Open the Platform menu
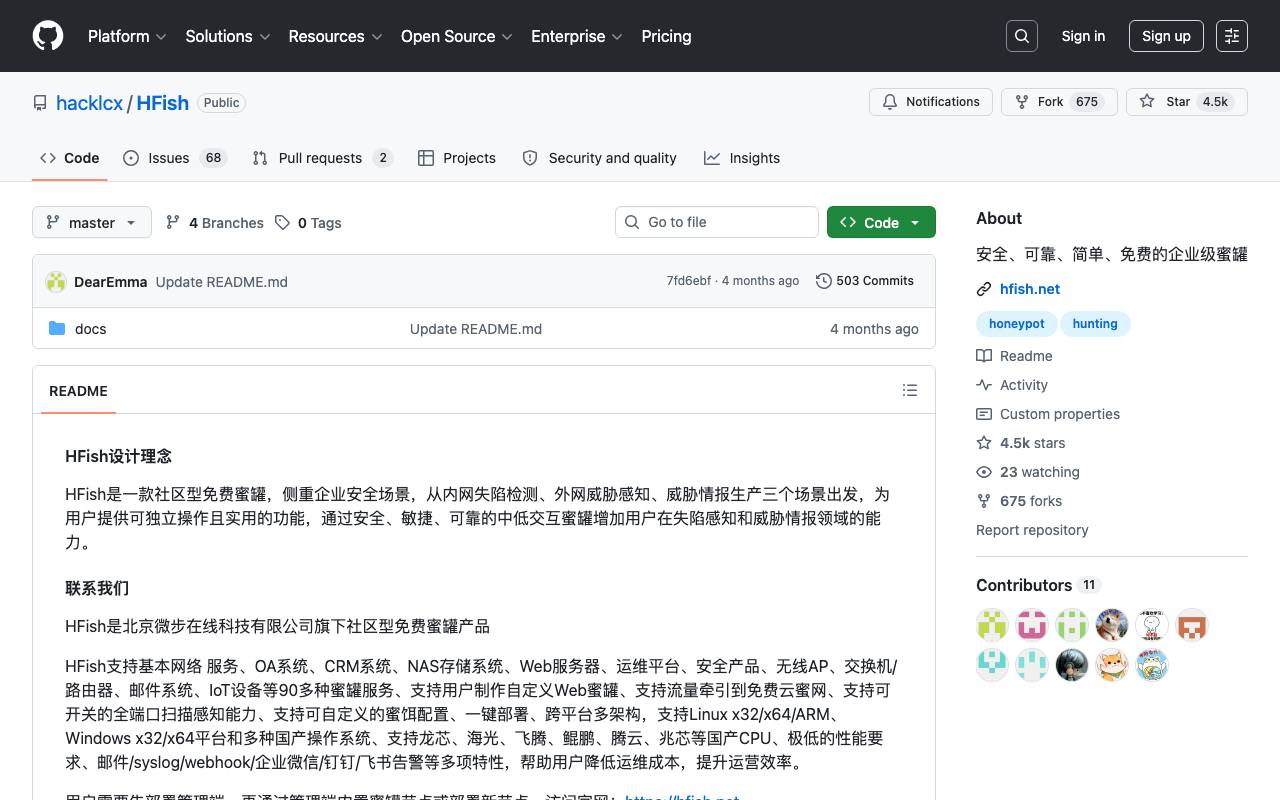Screen dimensions: 1280x800 pos(127,36)
